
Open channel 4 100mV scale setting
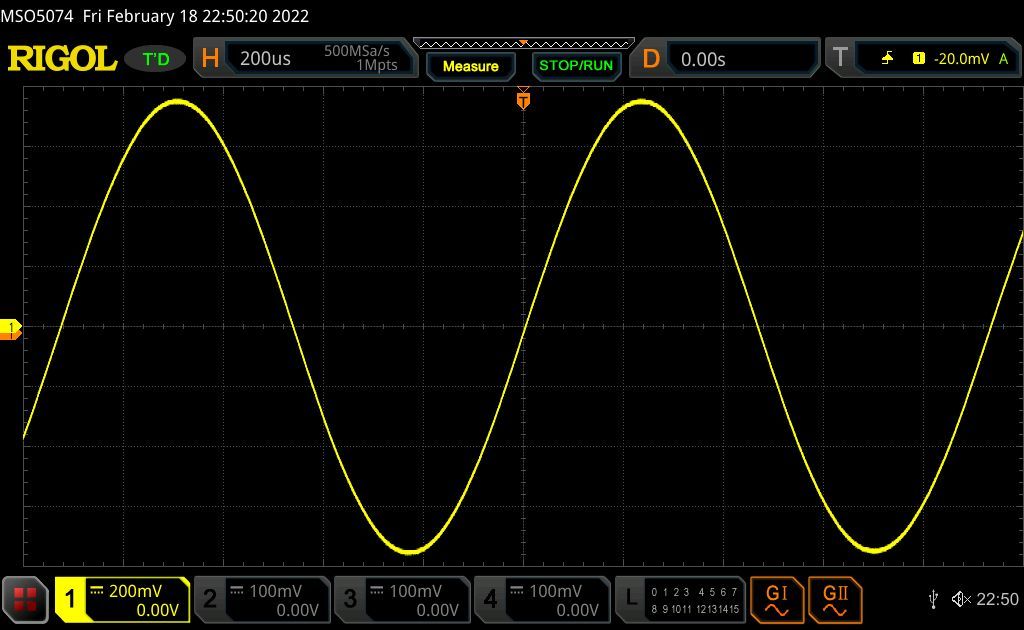click(x=555, y=591)
